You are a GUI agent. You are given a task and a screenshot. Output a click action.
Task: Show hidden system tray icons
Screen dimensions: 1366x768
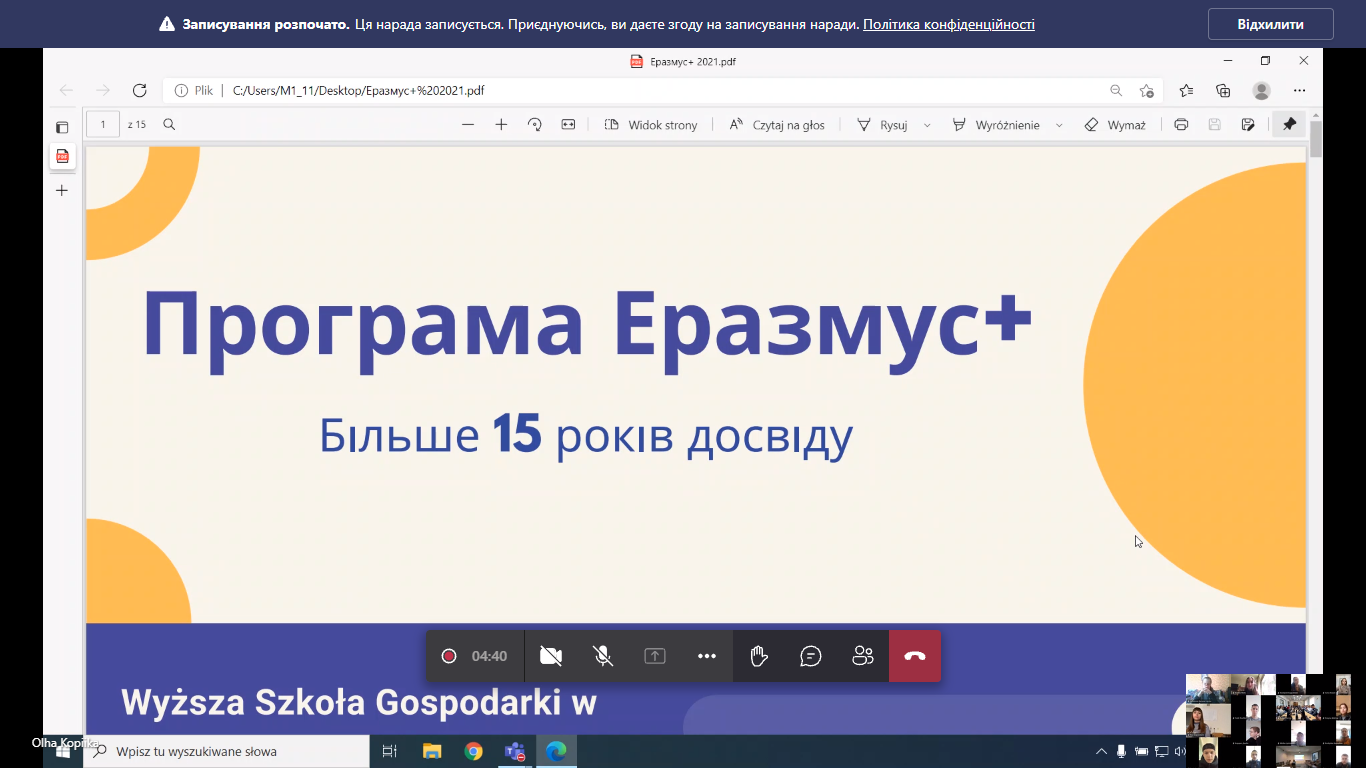coord(1101,751)
